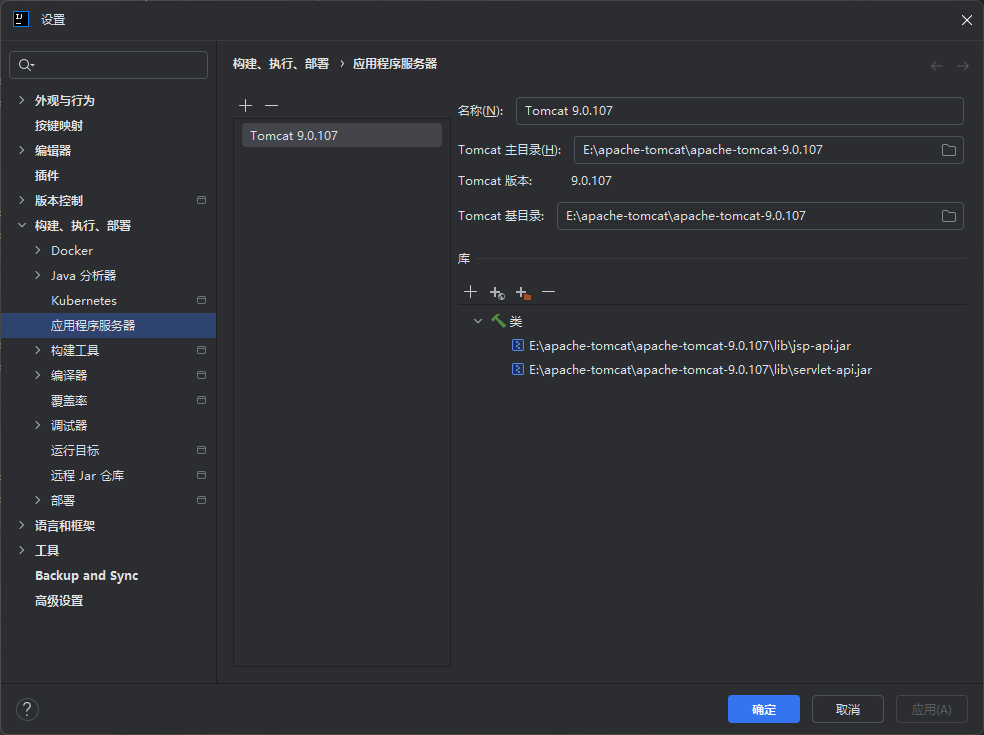Screen dimensions: 984x735
Task: Add a new application server with plus icon
Action: [x=246, y=106]
